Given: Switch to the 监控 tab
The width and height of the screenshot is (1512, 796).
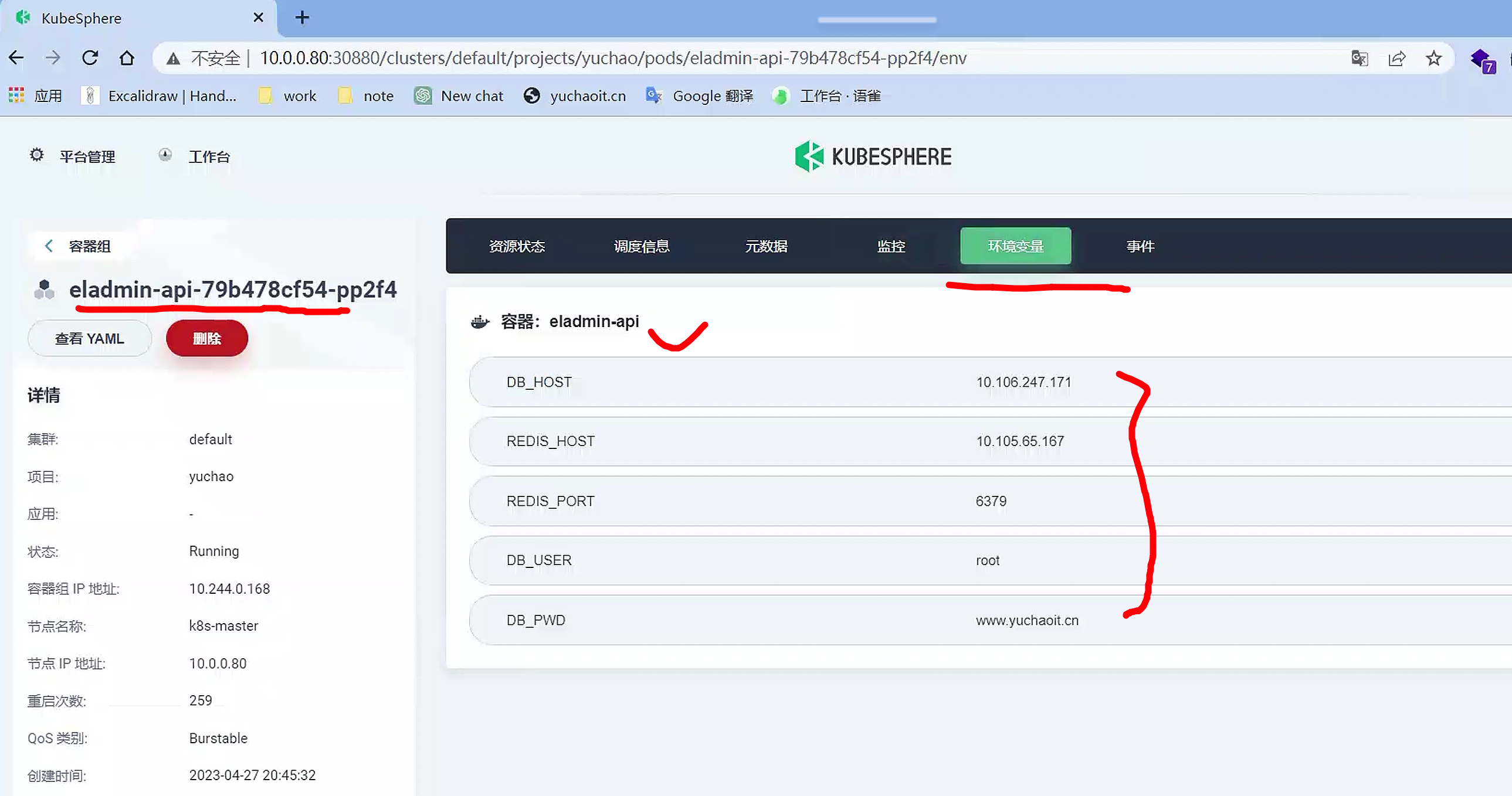Looking at the screenshot, I should 890,246.
